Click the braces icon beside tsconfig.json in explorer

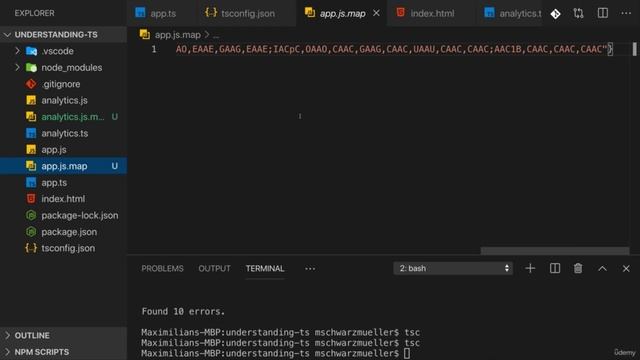[31, 248]
